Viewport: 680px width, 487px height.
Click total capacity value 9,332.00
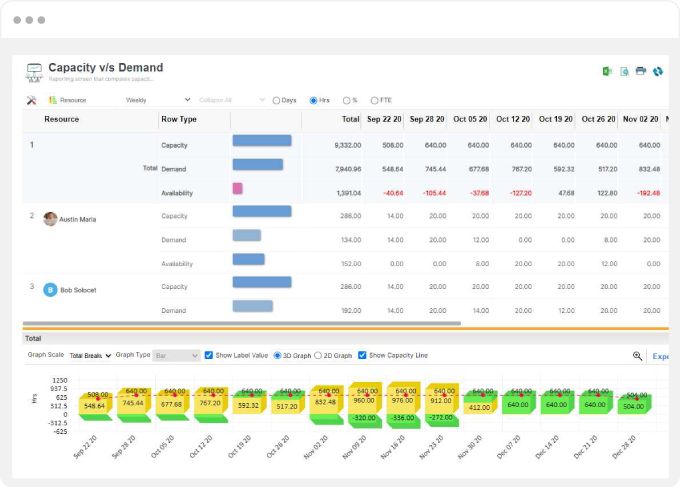point(348,145)
